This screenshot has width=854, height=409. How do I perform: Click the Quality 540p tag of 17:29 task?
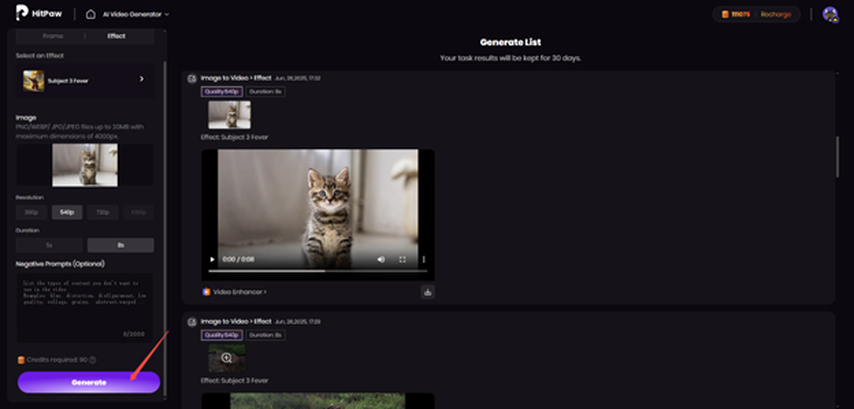[x=222, y=335]
